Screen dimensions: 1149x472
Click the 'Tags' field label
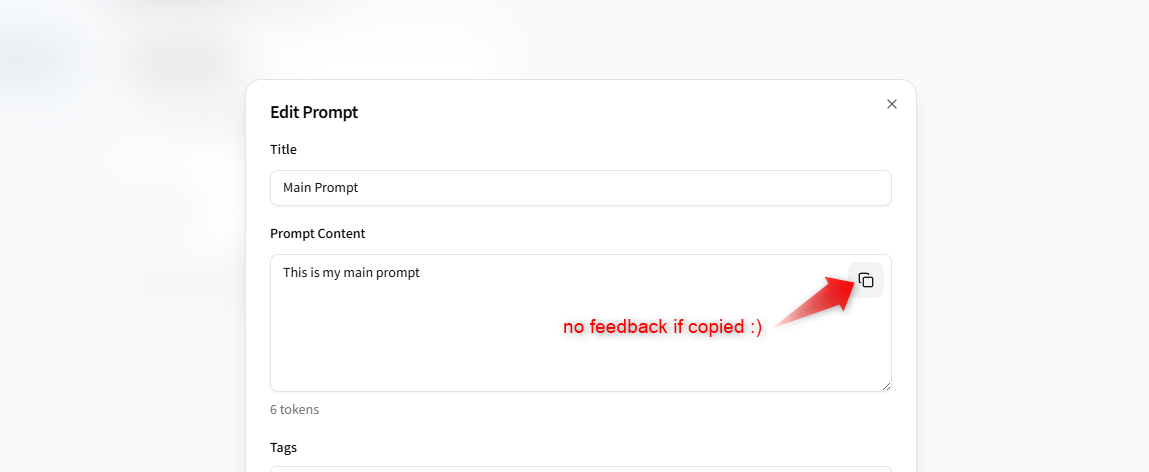[284, 447]
